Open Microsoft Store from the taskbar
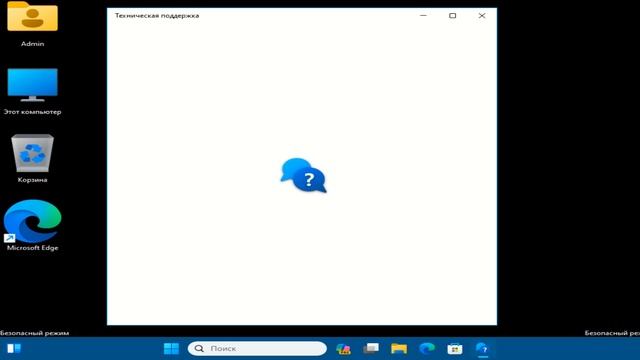640x360 pixels. [x=455, y=349]
